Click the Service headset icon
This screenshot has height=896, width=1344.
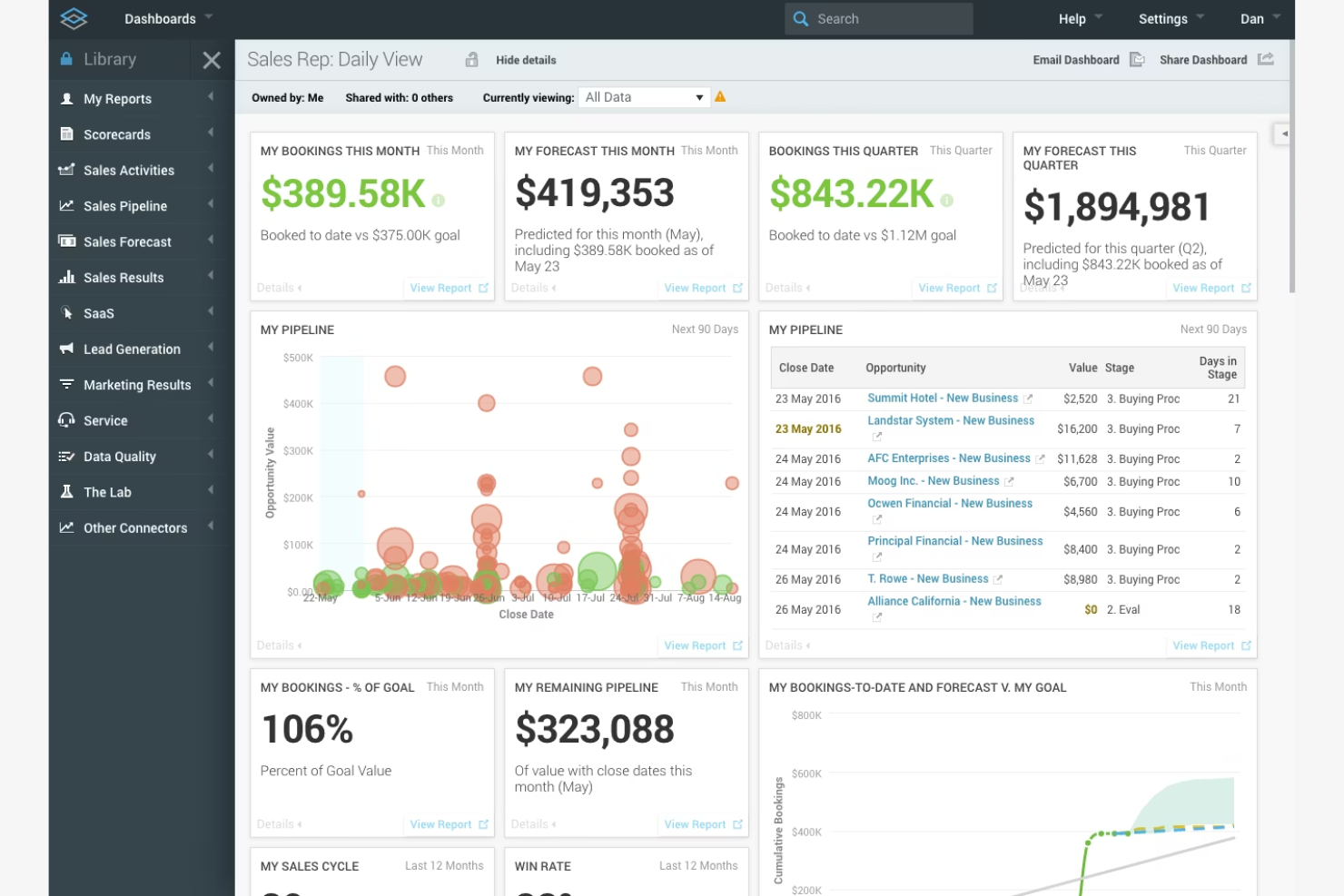tap(67, 420)
